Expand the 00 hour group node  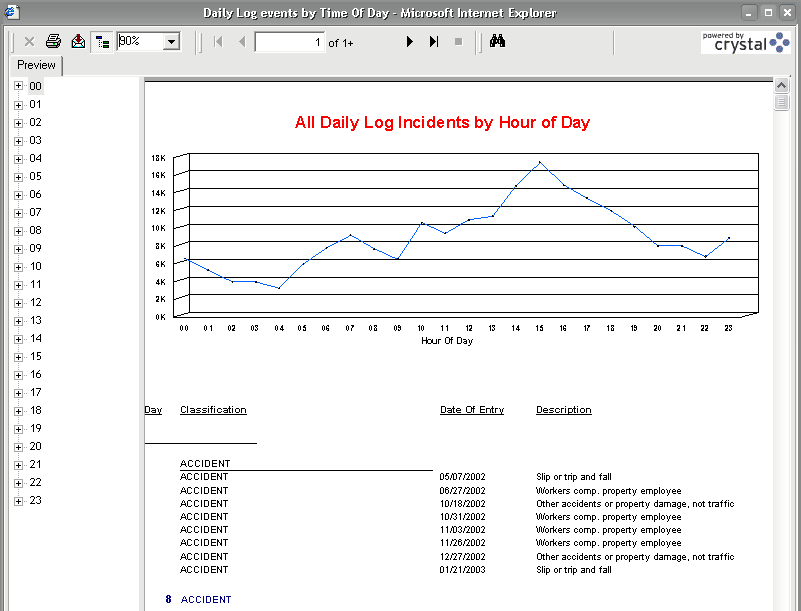pyautogui.click(x=18, y=86)
